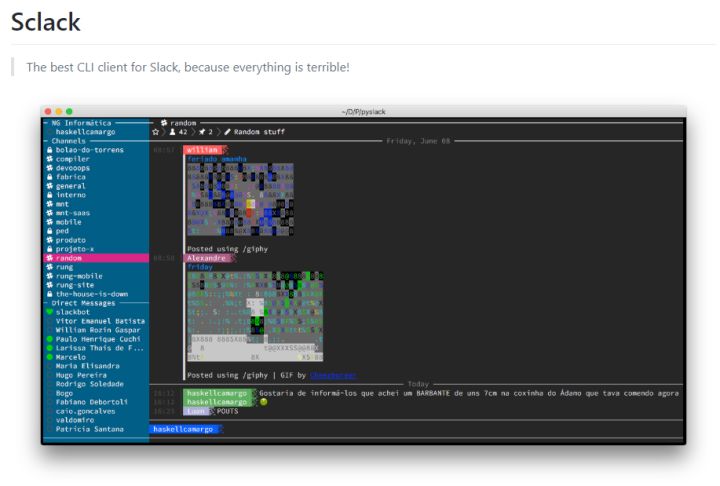Click the Friday, June 08 date divider label
720x486 pixels.
click(x=418, y=141)
